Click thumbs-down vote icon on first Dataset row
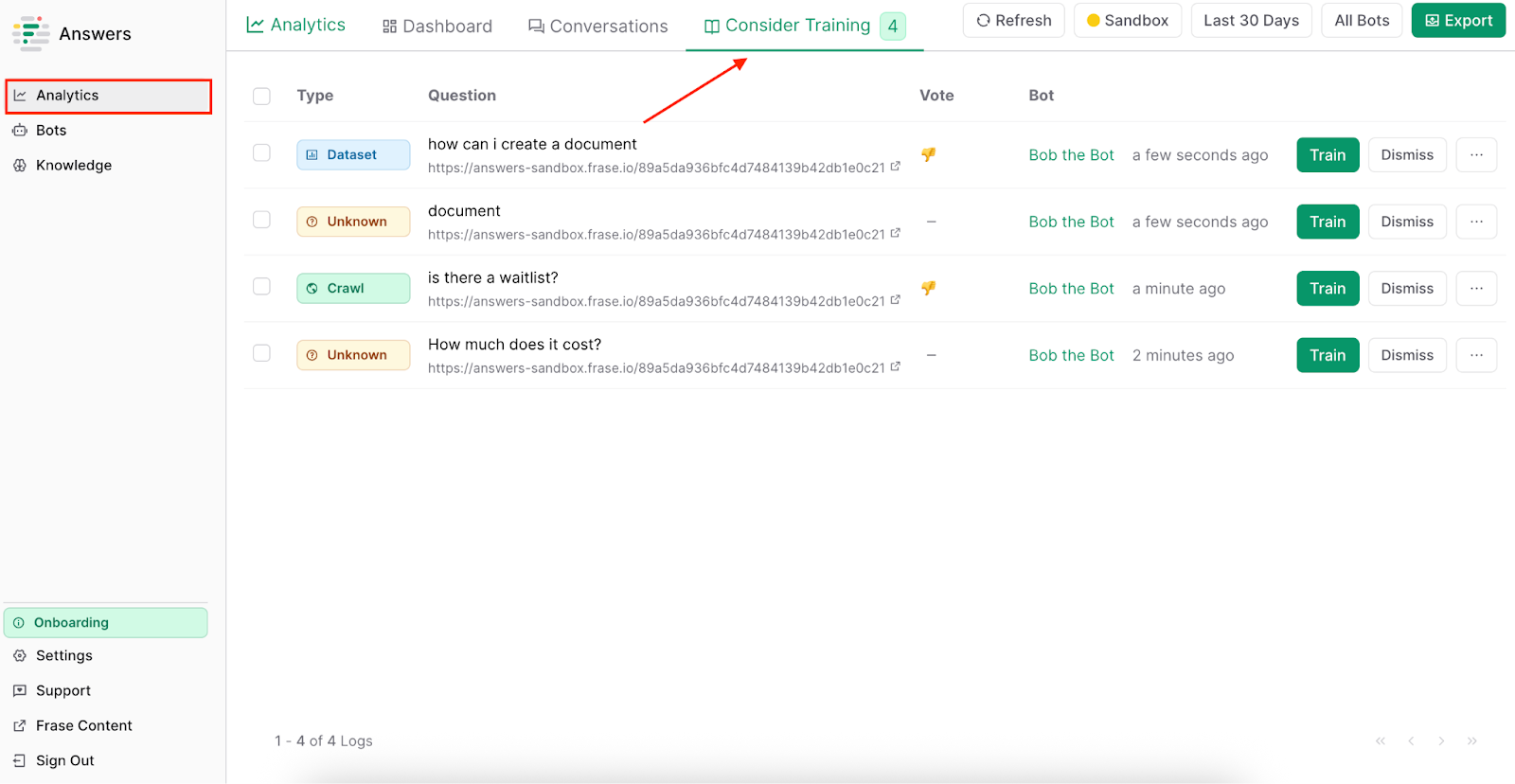The width and height of the screenshot is (1515, 784). [928, 154]
